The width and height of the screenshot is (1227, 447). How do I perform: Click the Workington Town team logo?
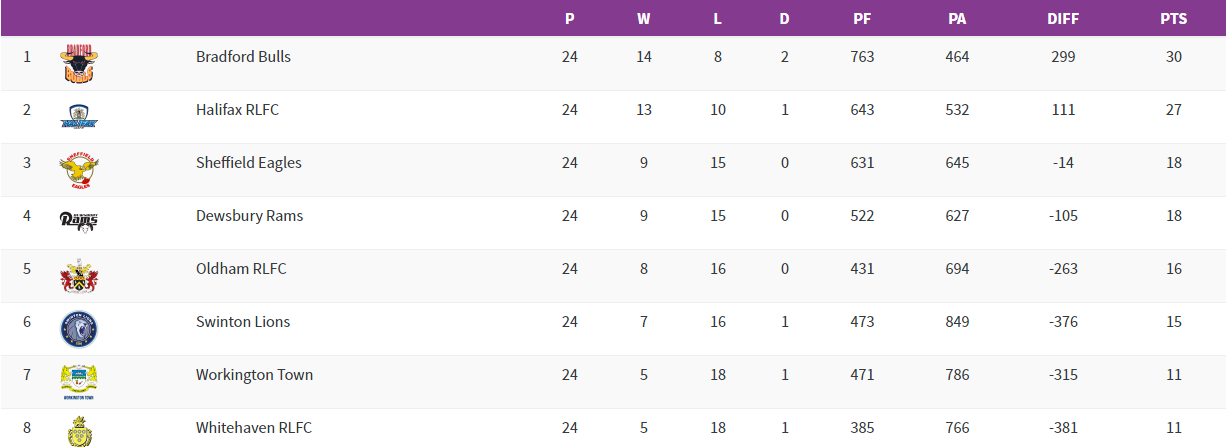click(x=78, y=381)
